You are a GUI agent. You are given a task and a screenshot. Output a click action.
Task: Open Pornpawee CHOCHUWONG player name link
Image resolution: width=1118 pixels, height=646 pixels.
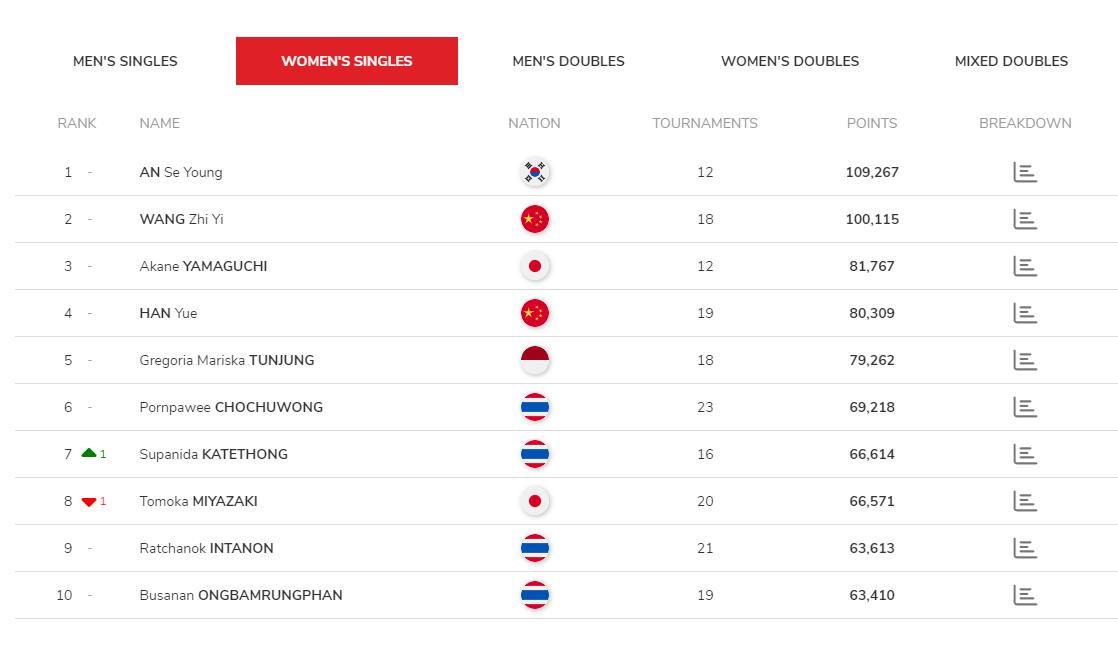[x=231, y=407]
